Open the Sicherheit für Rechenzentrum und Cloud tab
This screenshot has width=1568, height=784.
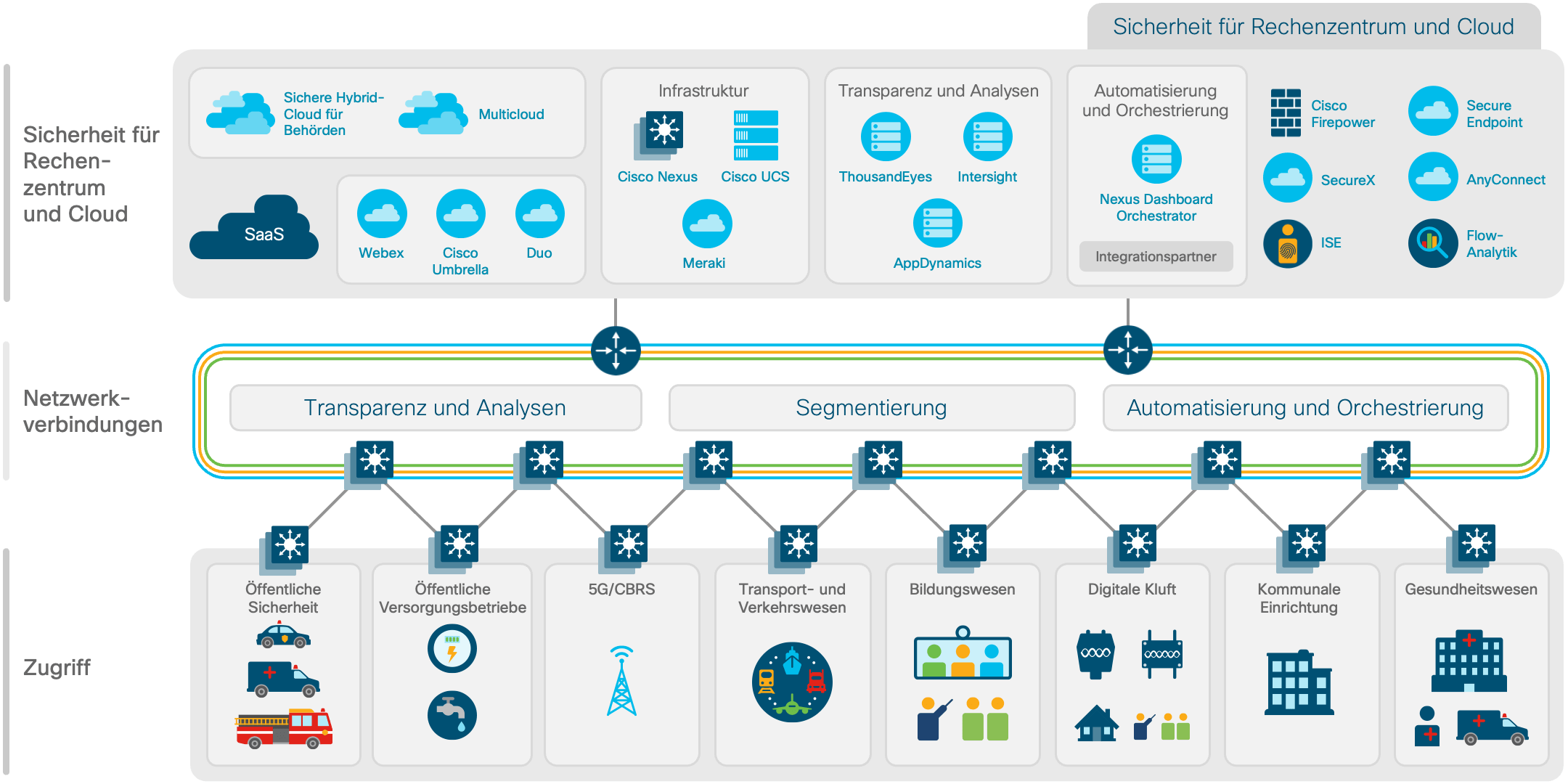(1314, 27)
